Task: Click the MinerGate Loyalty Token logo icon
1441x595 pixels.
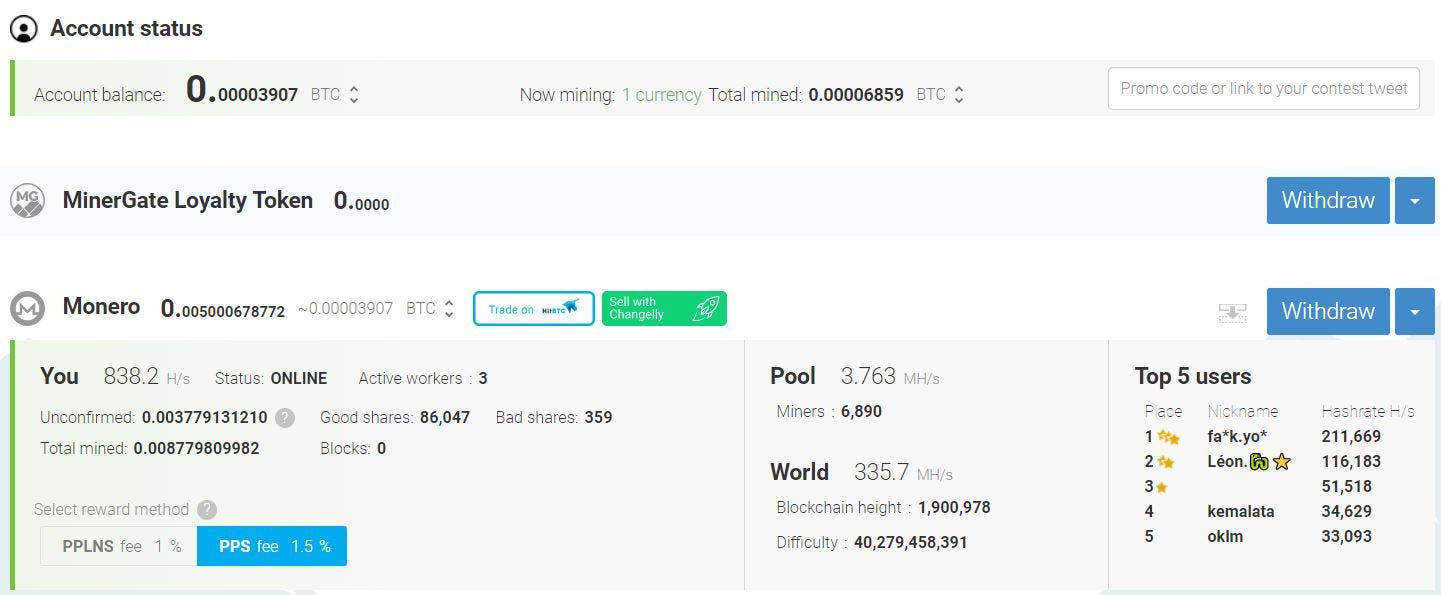Action: (28, 201)
